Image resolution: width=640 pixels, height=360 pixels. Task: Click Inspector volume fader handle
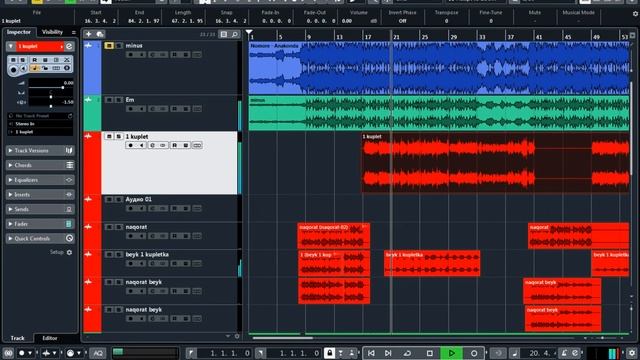click(x=62, y=87)
